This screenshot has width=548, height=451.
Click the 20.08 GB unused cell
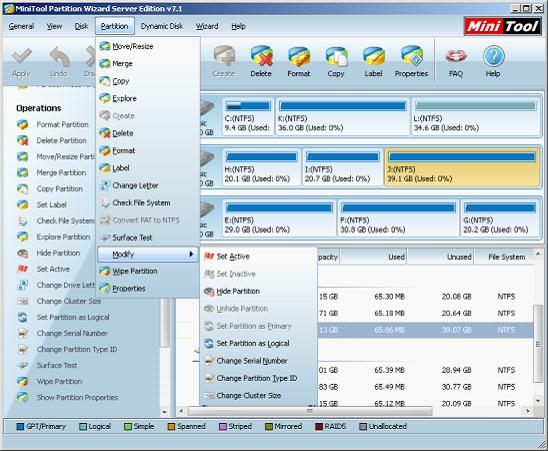(456, 297)
